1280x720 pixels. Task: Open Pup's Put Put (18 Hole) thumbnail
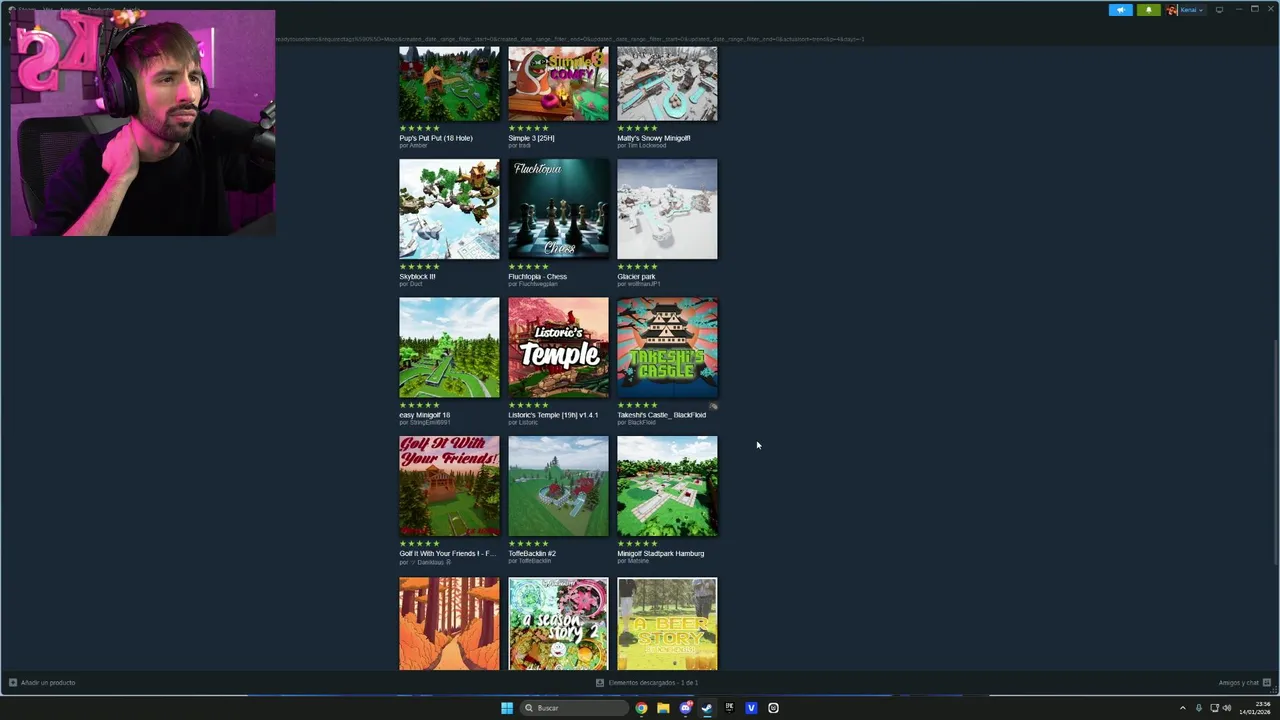[x=449, y=84]
